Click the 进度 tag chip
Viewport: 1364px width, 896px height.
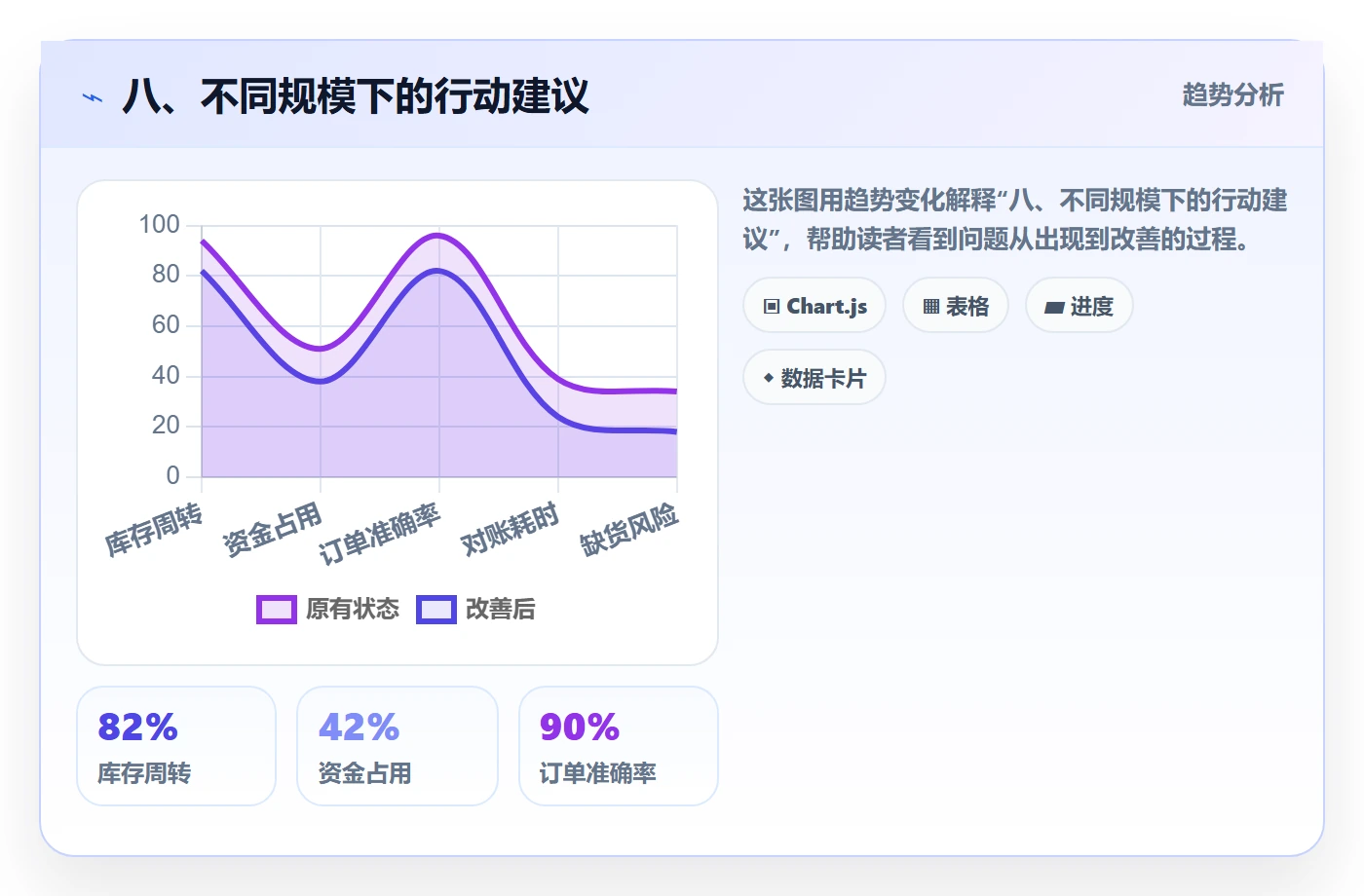point(1079,306)
